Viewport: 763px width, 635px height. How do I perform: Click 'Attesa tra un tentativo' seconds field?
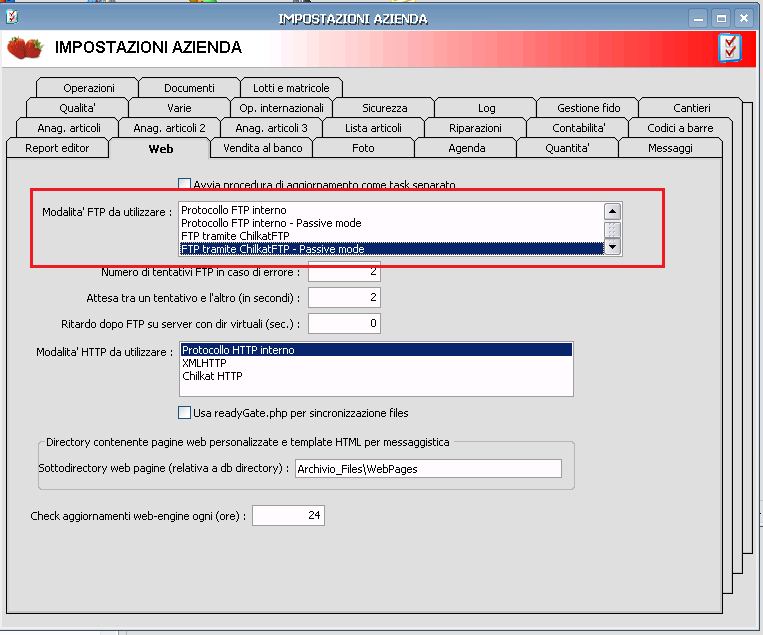point(344,297)
